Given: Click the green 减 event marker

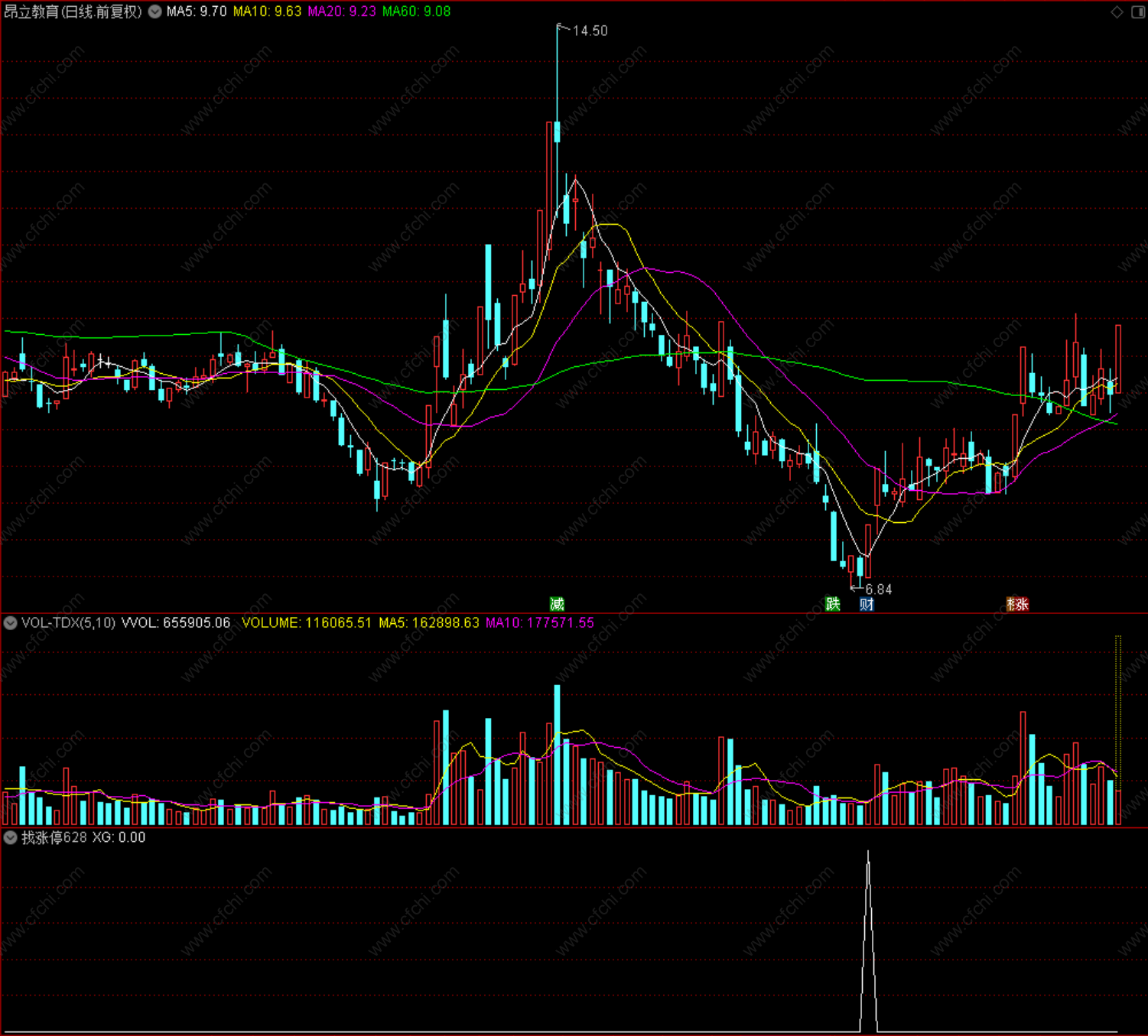Looking at the screenshot, I should (x=557, y=604).
